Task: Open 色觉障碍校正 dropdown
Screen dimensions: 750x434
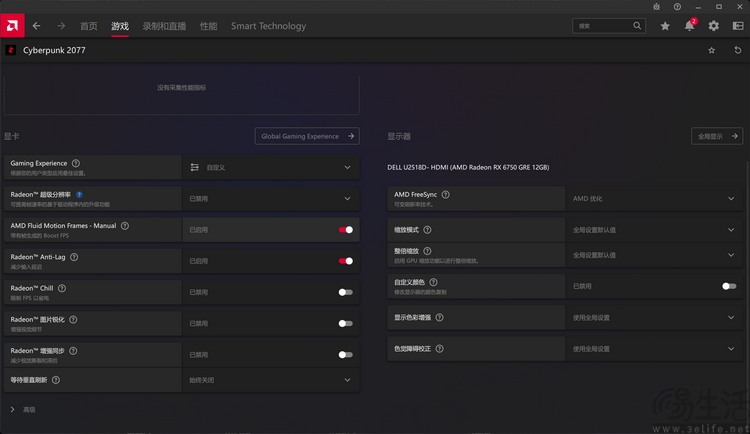Action: pyautogui.click(x=654, y=349)
